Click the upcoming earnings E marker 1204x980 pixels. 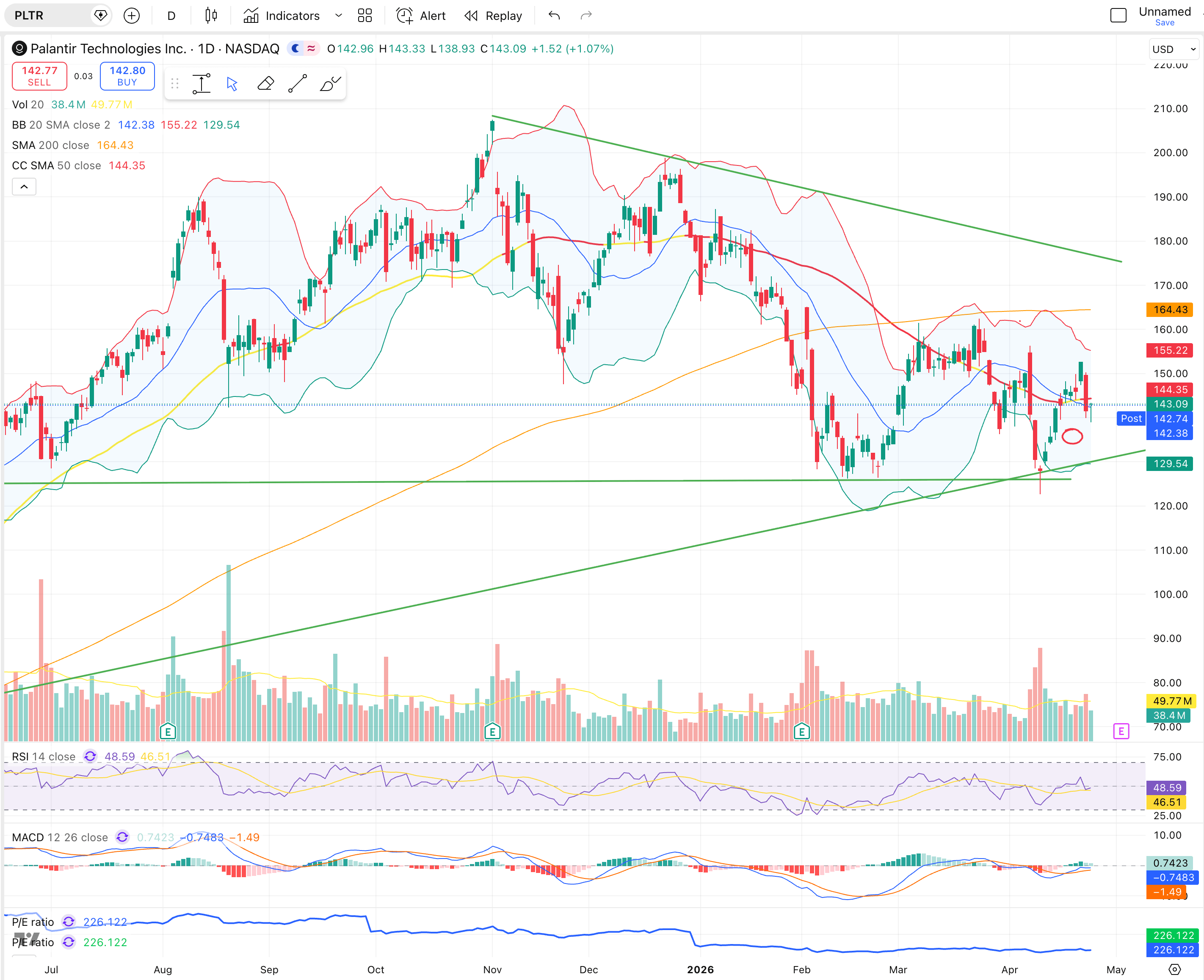pyautogui.click(x=1121, y=732)
